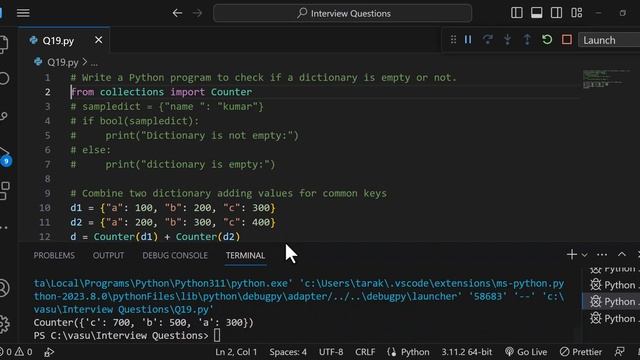Image resolution: width=640 pixels, height=360 pixels.
Task: Click Prettier status bar item
Action: (581, 352)
